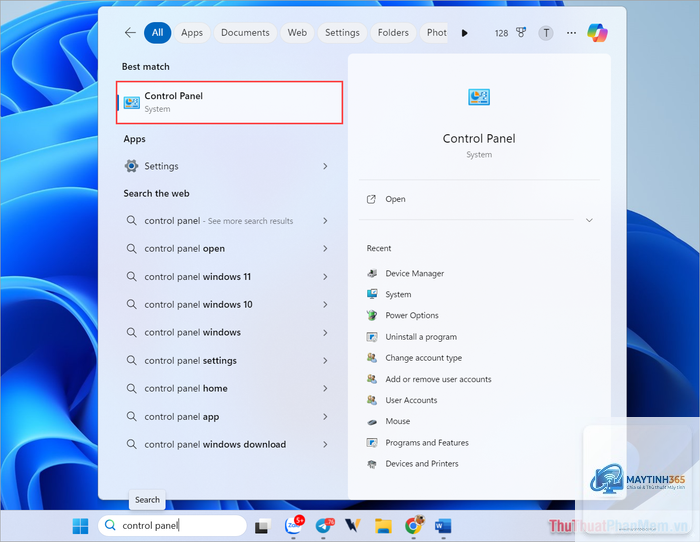Open the W app icon beside Telegram
This screenshot has width=700, height=542.
pyautogui.click(x=353, y=525)
